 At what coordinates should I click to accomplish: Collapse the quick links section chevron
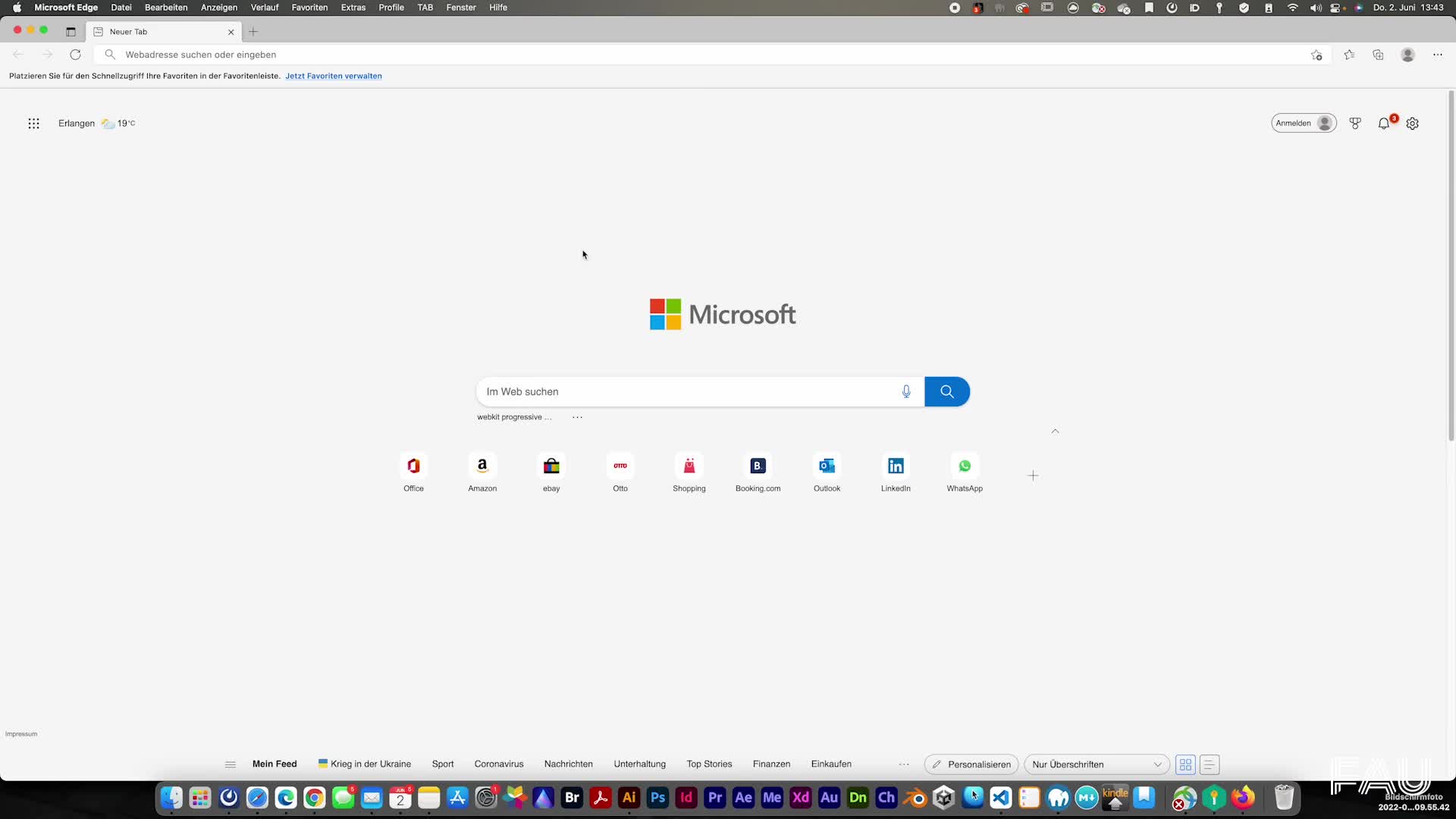click(1055, 431)
